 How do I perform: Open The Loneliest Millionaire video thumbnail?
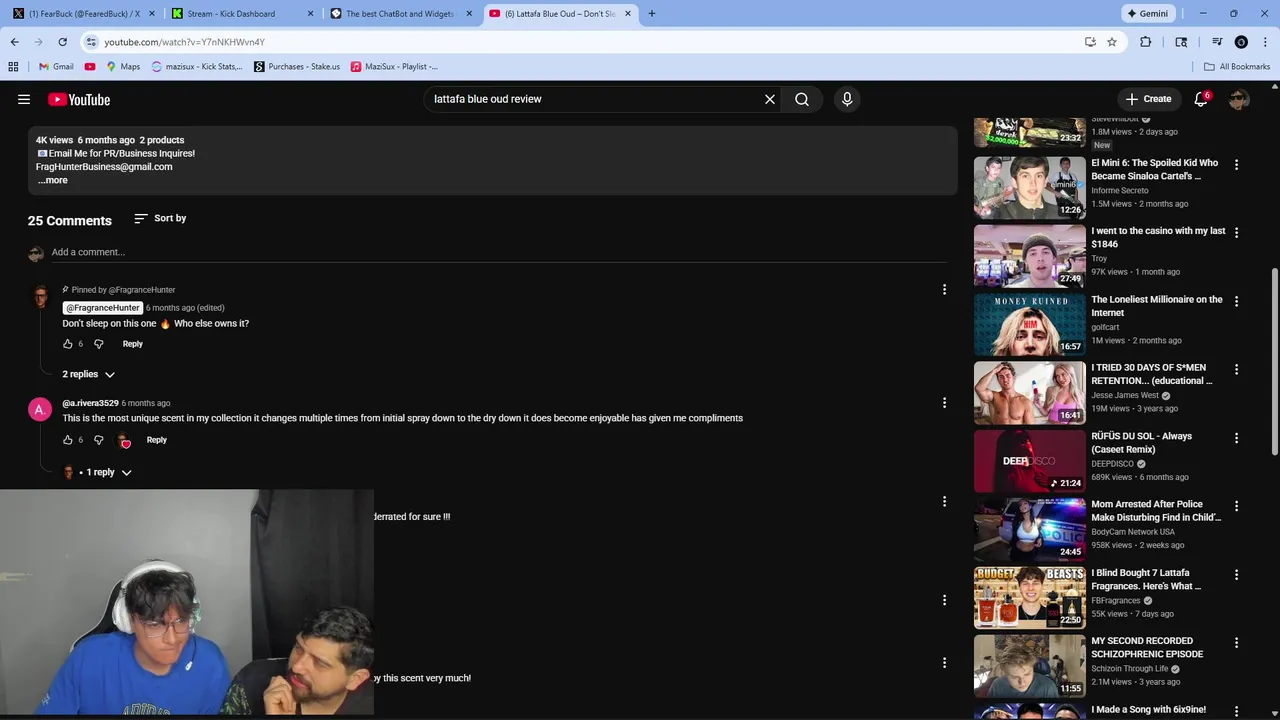point(1029,324)
